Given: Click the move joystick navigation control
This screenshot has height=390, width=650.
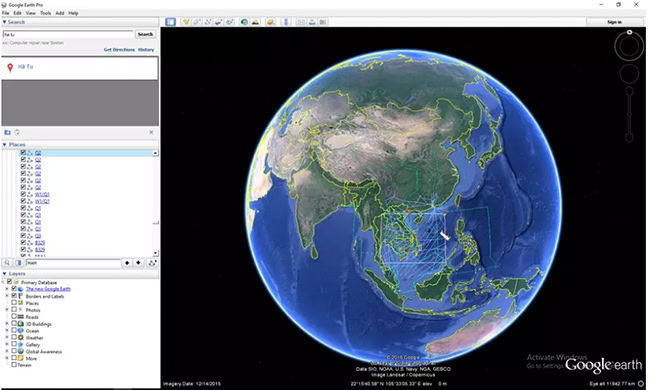Looking at the screenshot, I should (x=629, y=74).
